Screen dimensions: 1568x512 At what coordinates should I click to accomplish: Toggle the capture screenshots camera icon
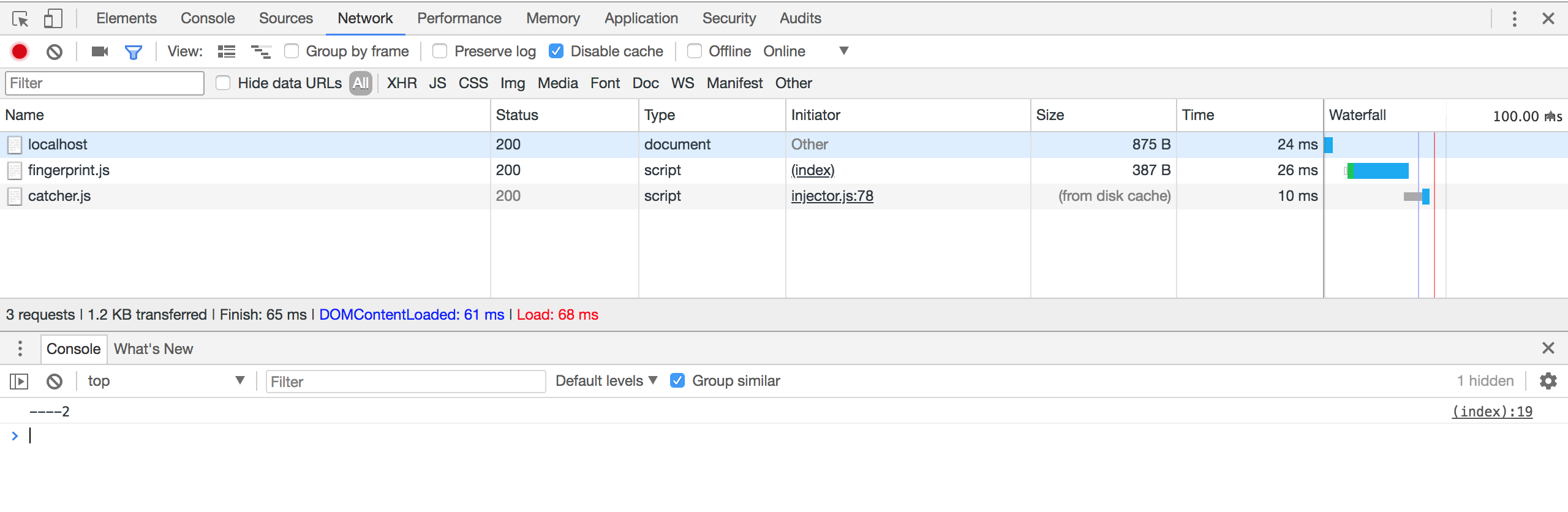(x=99, y=51)
